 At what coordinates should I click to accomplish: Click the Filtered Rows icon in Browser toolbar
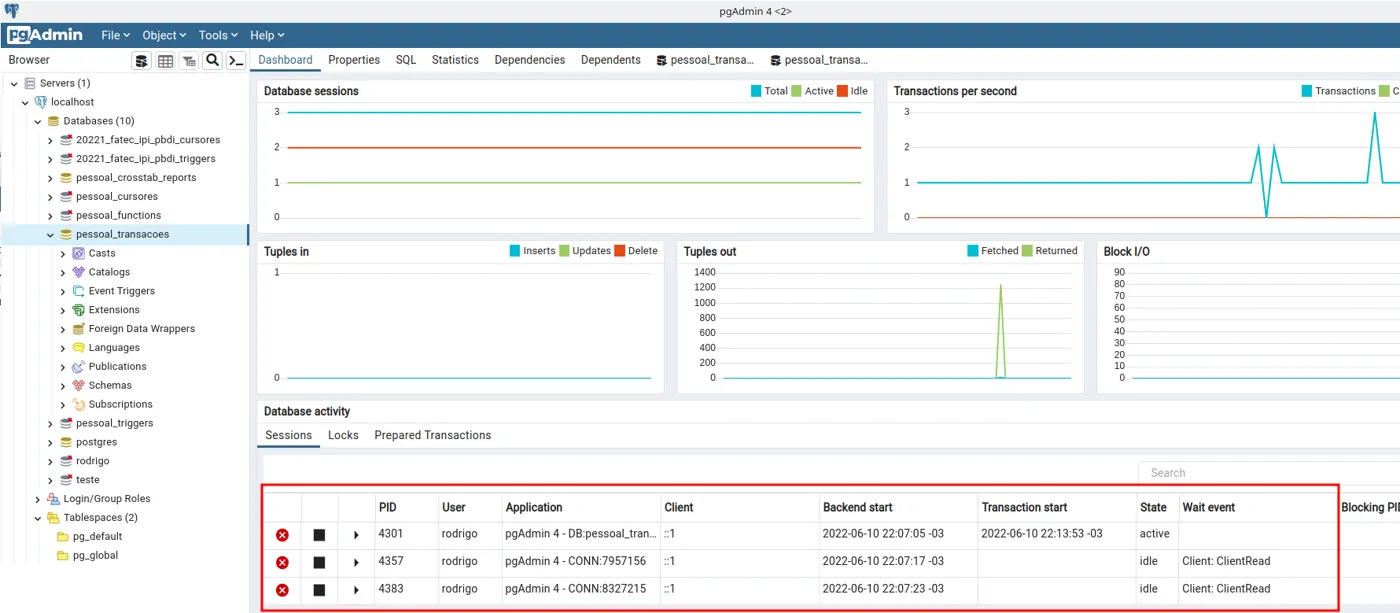pos(188,61)
